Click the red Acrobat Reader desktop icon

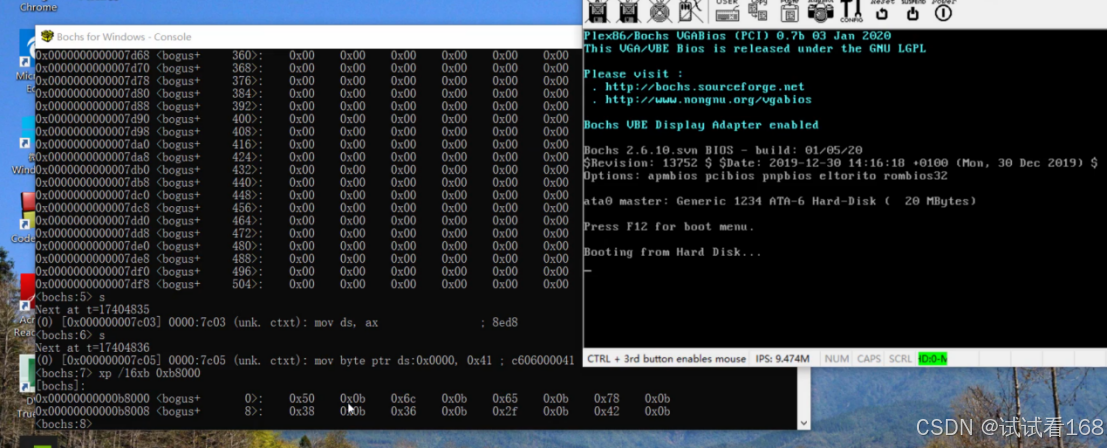(28, 292)
